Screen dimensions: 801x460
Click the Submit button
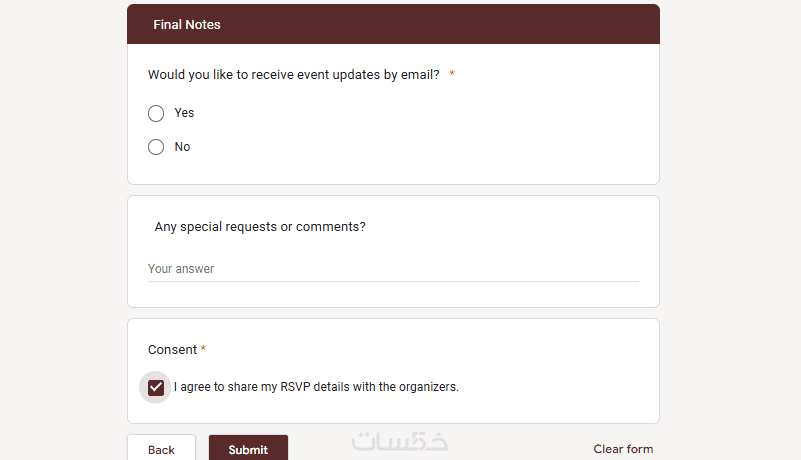coord(248,449)
